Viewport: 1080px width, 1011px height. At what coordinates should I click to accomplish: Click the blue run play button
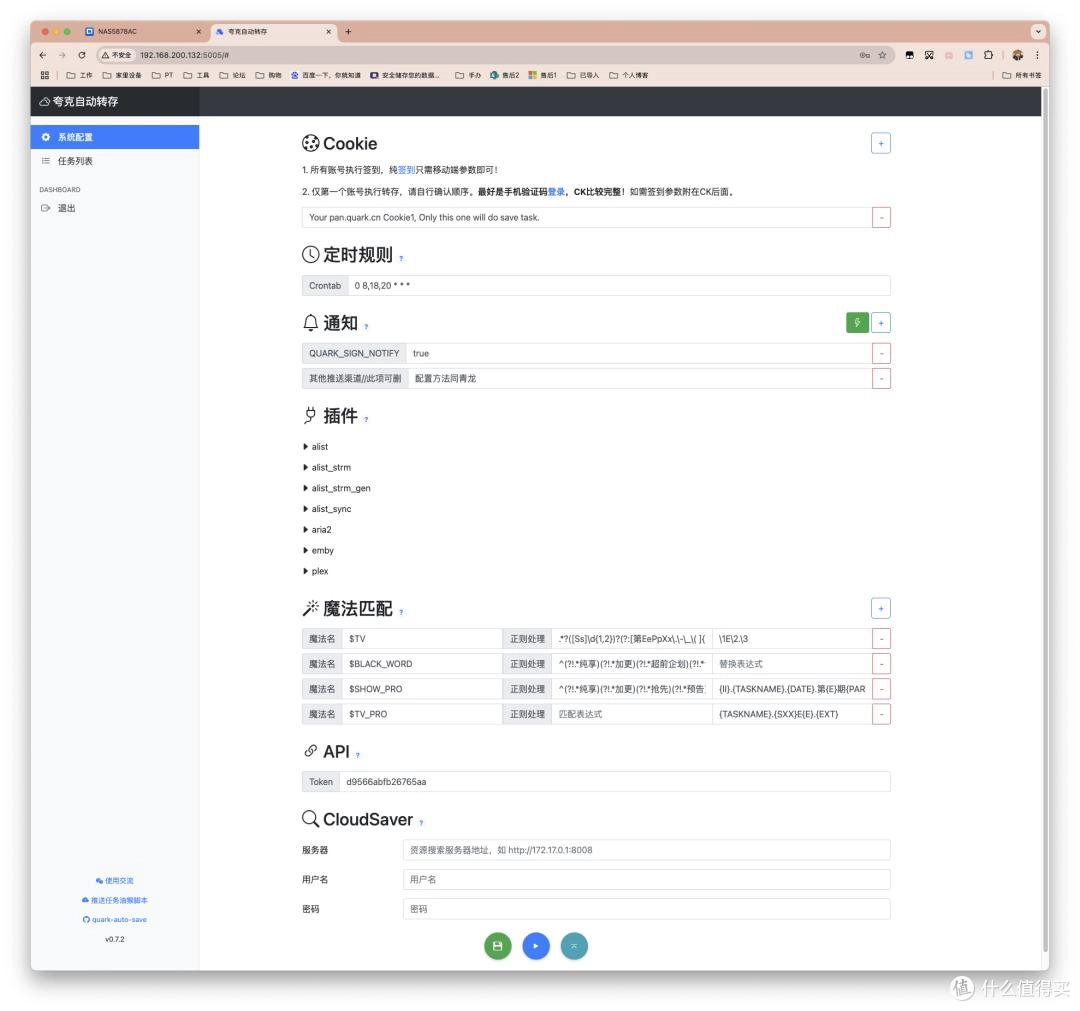coord(536,946)
